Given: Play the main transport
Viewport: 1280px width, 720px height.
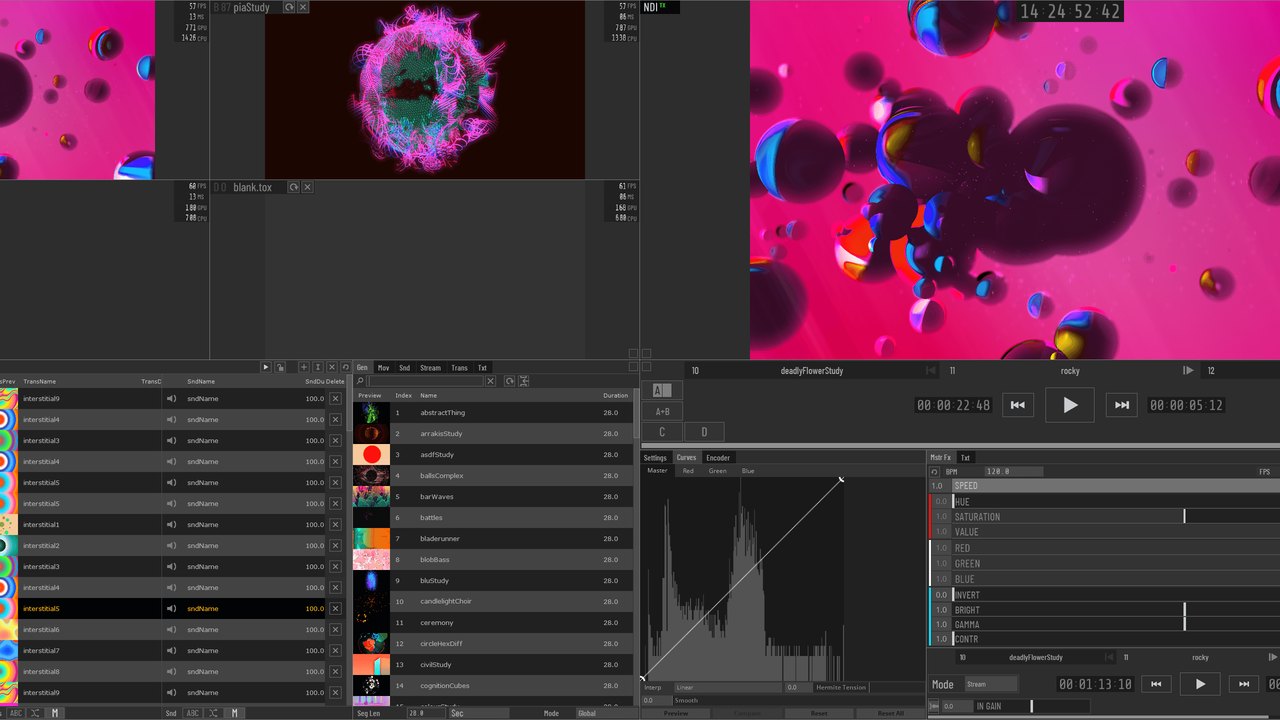Looking at the screenshot, I should [x=1070, y=405].
